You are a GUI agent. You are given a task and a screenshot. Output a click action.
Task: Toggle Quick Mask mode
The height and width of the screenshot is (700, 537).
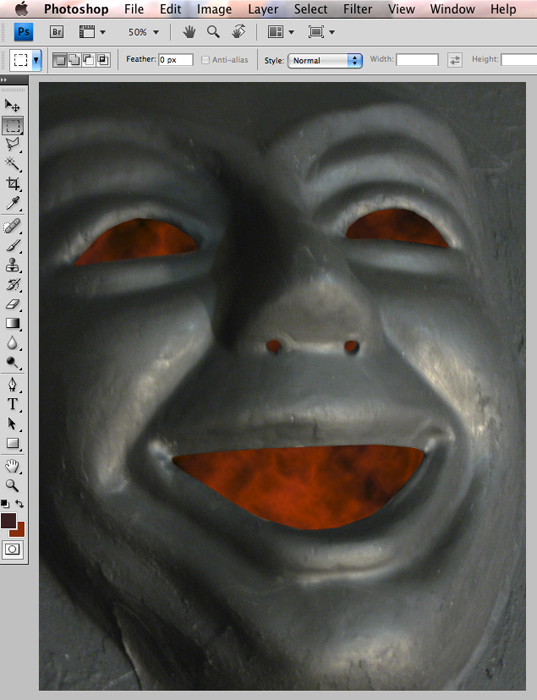point(12,549)
